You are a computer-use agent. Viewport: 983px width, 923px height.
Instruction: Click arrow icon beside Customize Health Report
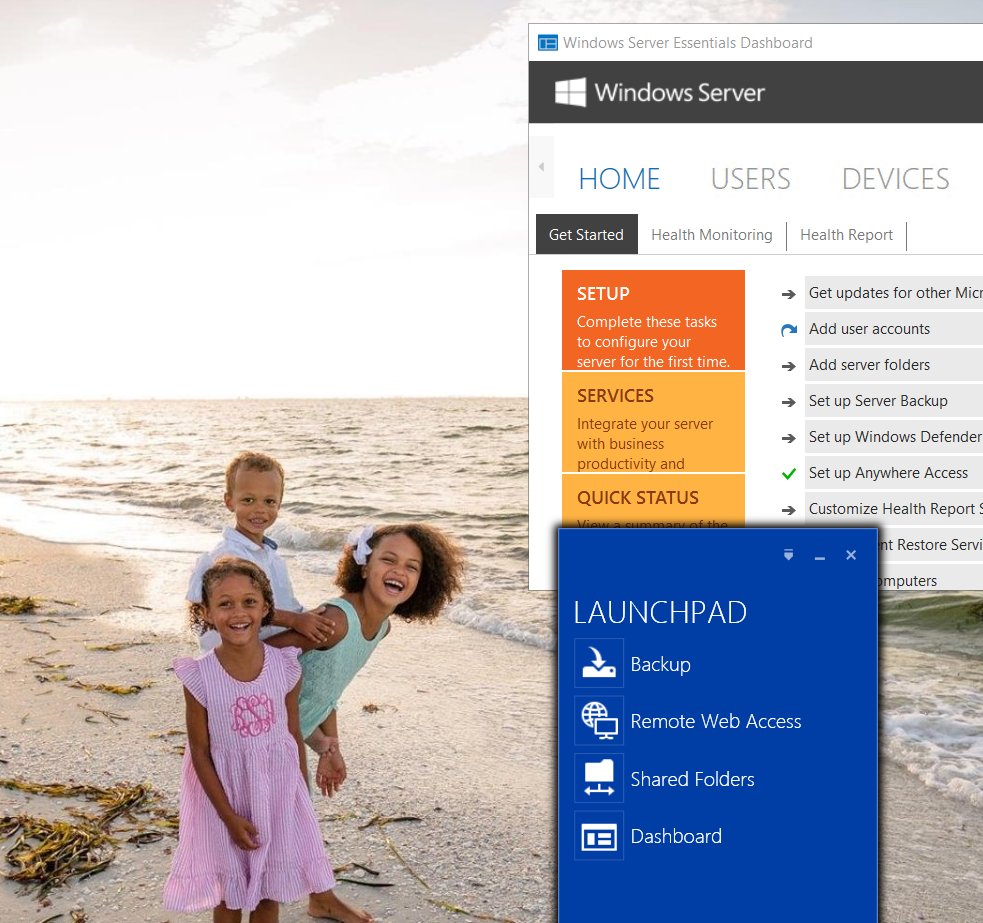pos(789,510)
